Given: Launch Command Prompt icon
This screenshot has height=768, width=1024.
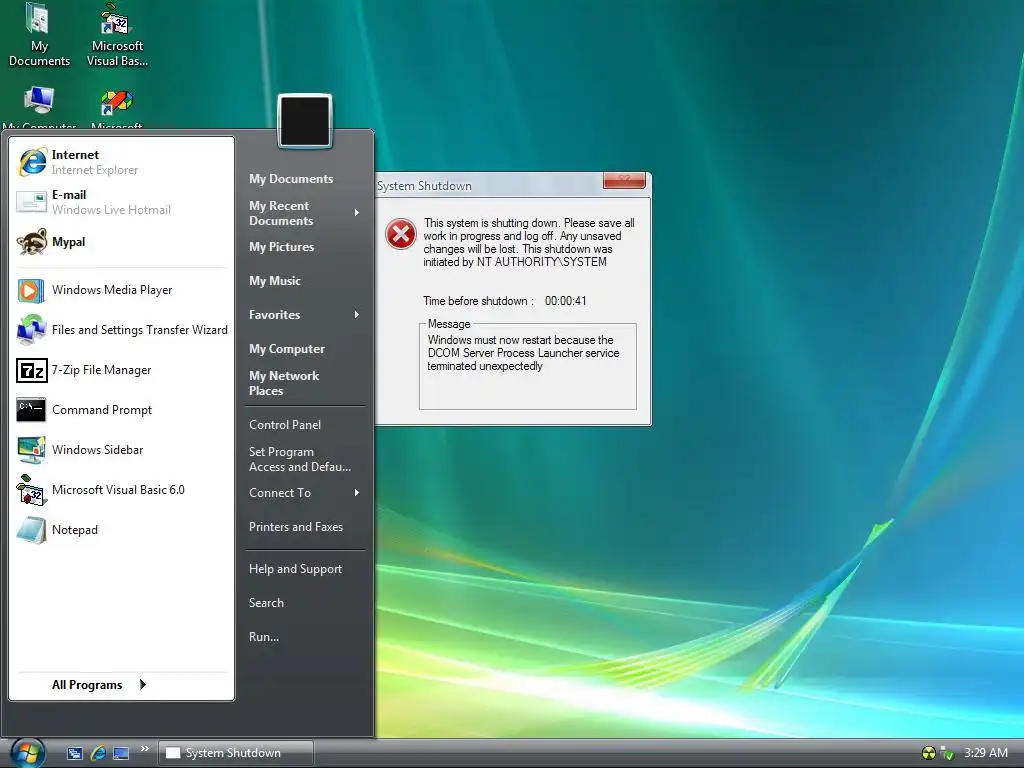Looking at the screenshot, I should [x=31, y=409].
